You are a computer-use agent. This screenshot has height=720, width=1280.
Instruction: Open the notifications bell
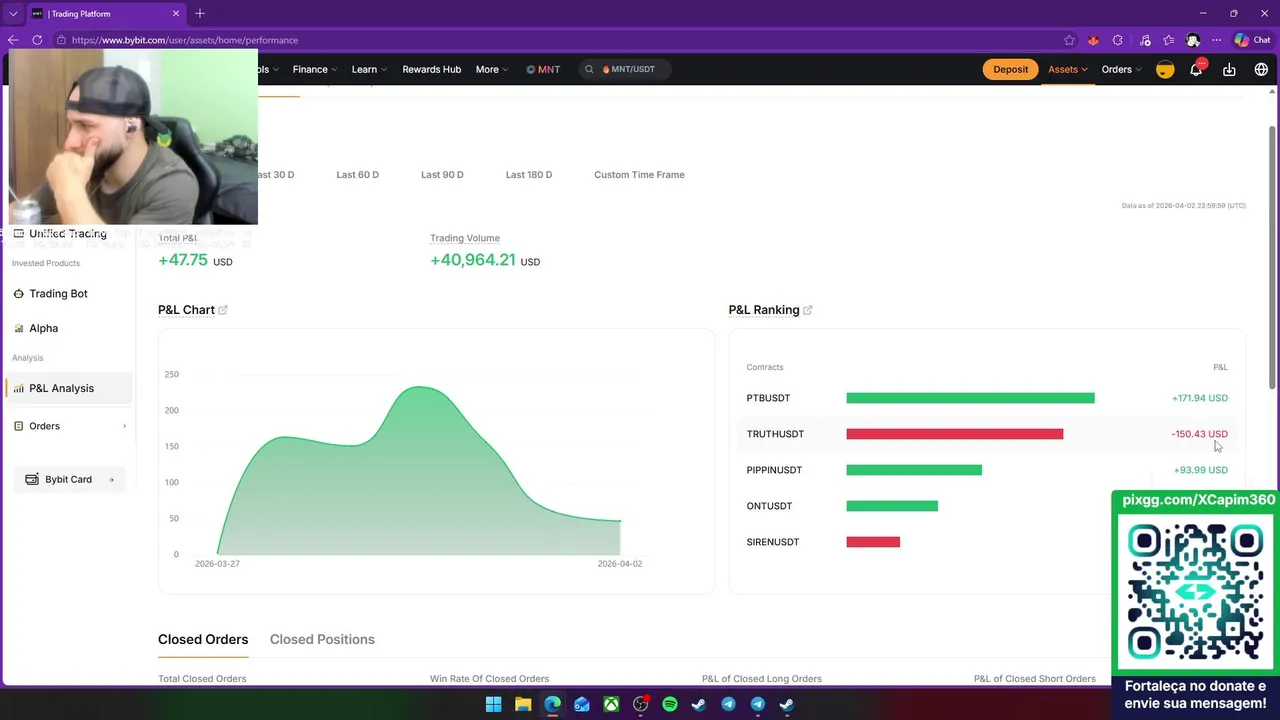click(x=1196, y=69)
